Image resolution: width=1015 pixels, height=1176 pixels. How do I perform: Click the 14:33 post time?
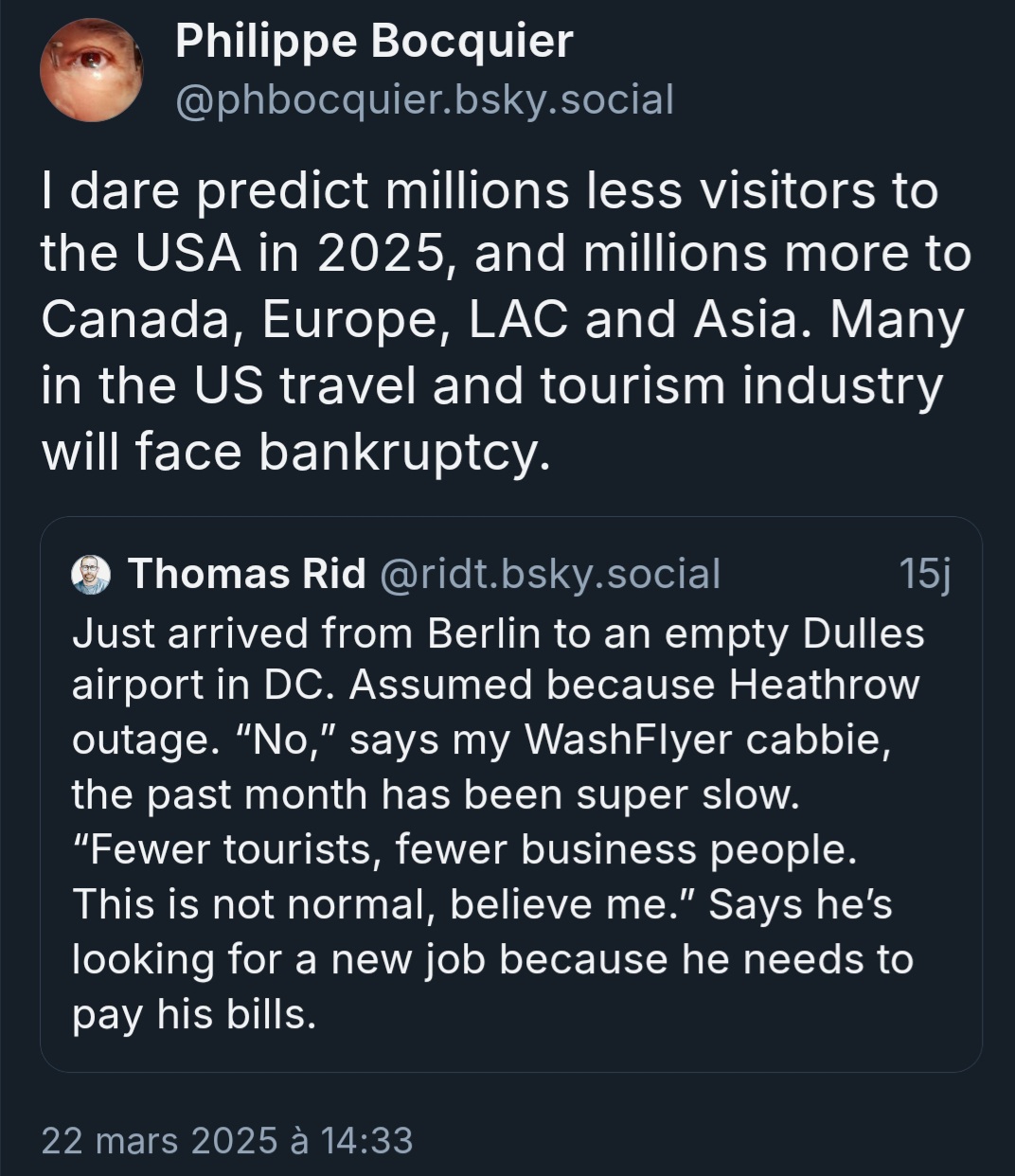[x=367, y=1140]
